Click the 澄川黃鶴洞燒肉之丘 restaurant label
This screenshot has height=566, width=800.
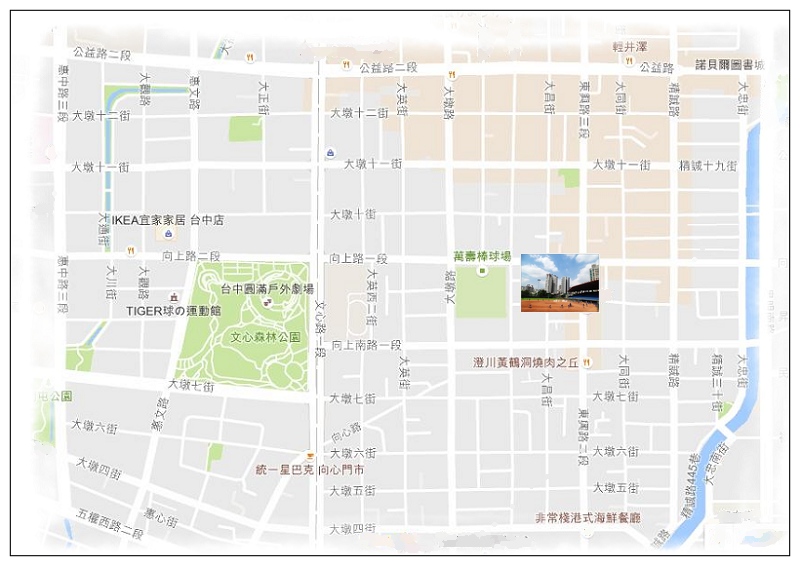(526, 362)
